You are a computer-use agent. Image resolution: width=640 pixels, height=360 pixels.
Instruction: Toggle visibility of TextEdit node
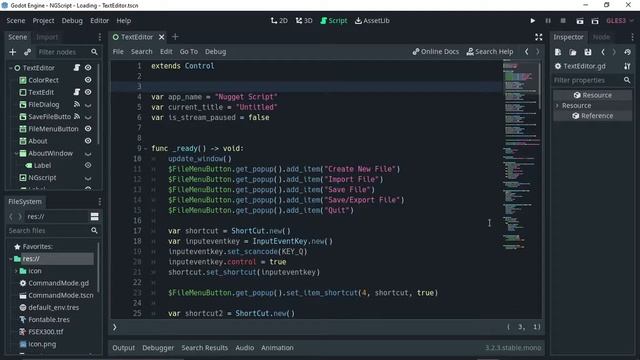pyautogui.click(x=88, y=92)
